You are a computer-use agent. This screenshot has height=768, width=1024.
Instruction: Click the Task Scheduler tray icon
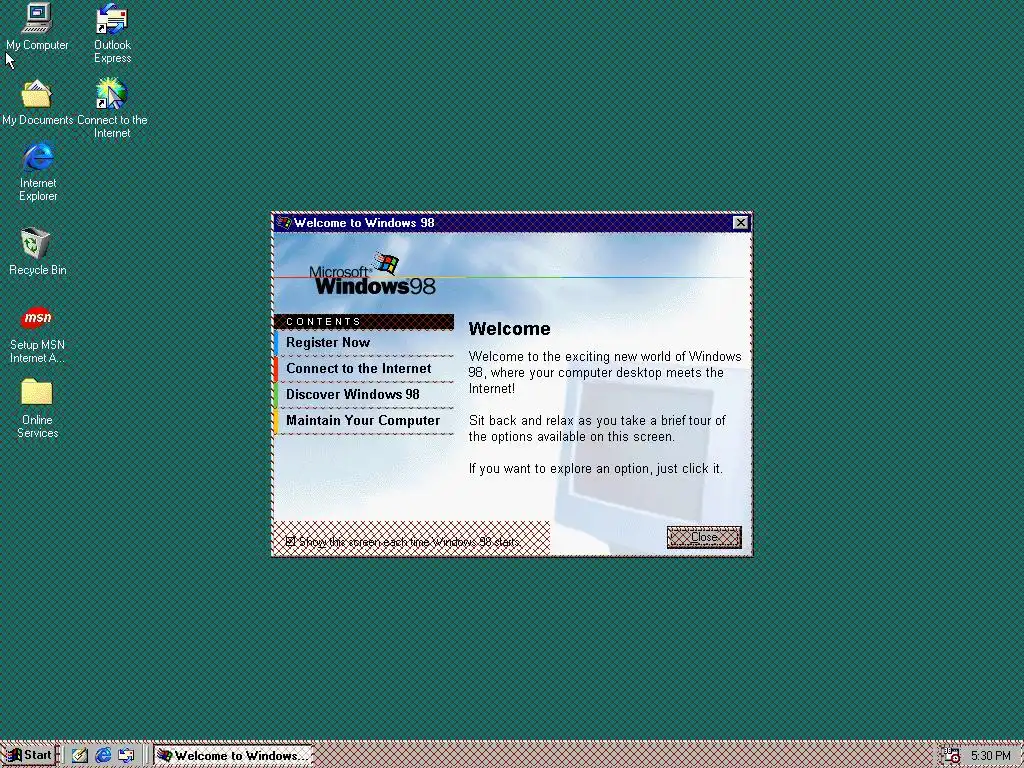pyautogui.click(x=952, y=756)
